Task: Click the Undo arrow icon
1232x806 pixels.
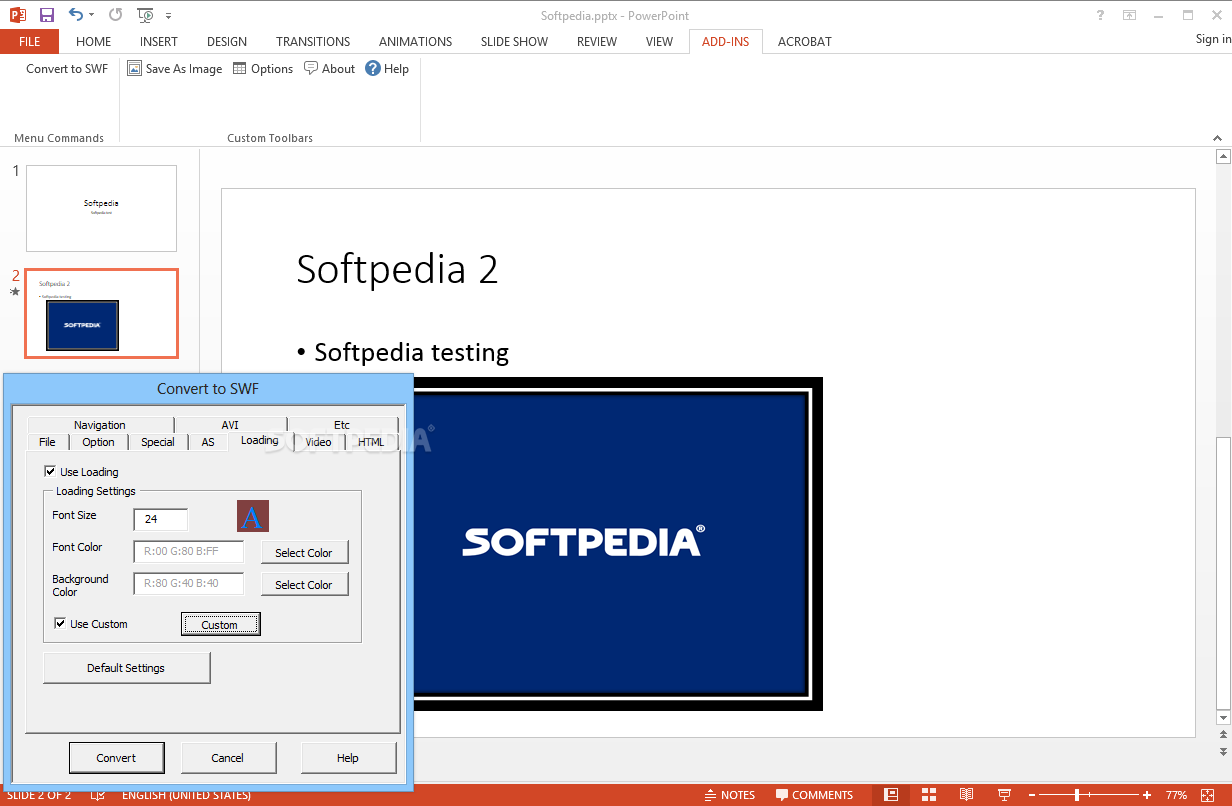Action: click(76, 15)
